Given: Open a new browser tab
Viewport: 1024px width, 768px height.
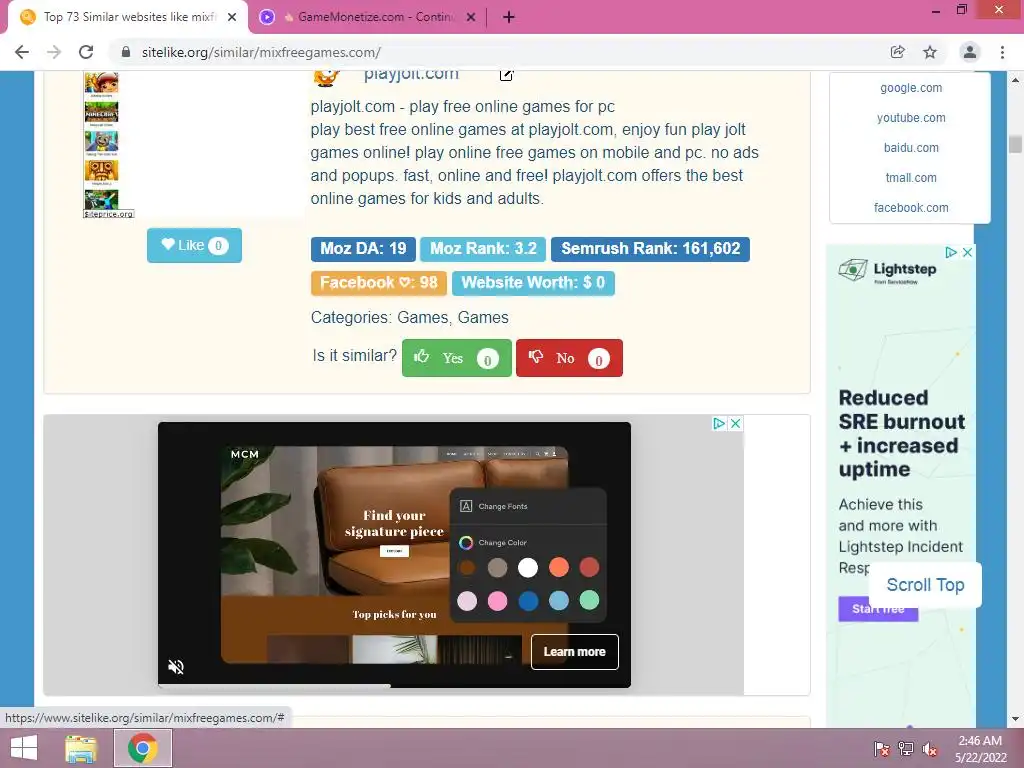Looking at the screenshot, I should tap(509, 17).
